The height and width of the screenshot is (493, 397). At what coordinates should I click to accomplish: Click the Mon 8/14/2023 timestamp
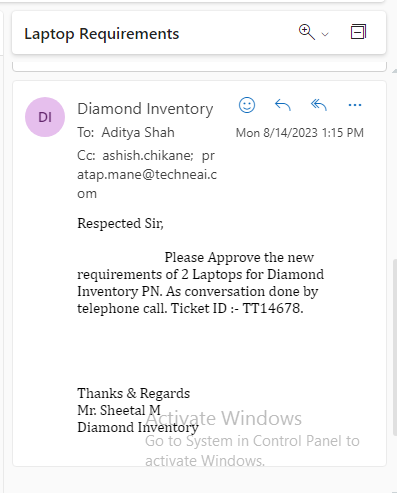click(300, 133)
